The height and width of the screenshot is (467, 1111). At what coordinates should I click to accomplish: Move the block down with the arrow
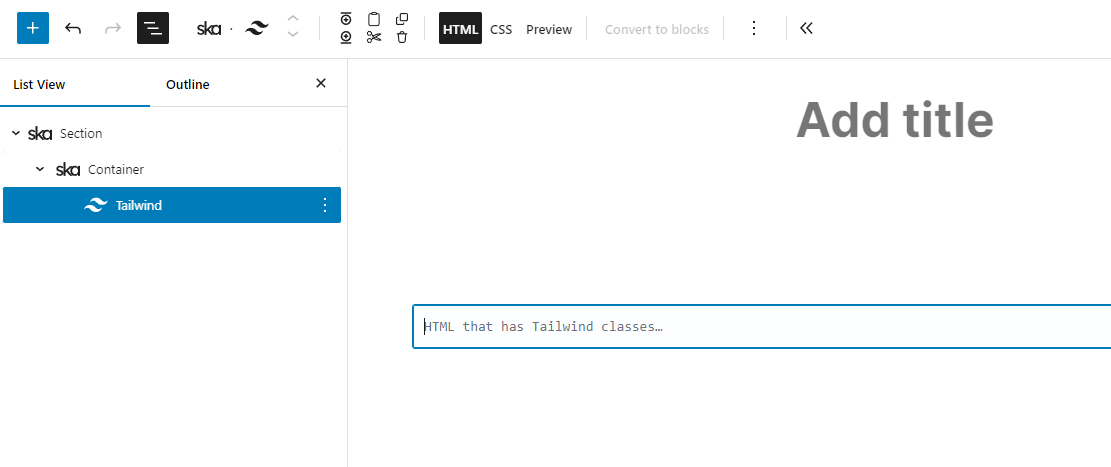pyautogui.click(x=292, y=36)
